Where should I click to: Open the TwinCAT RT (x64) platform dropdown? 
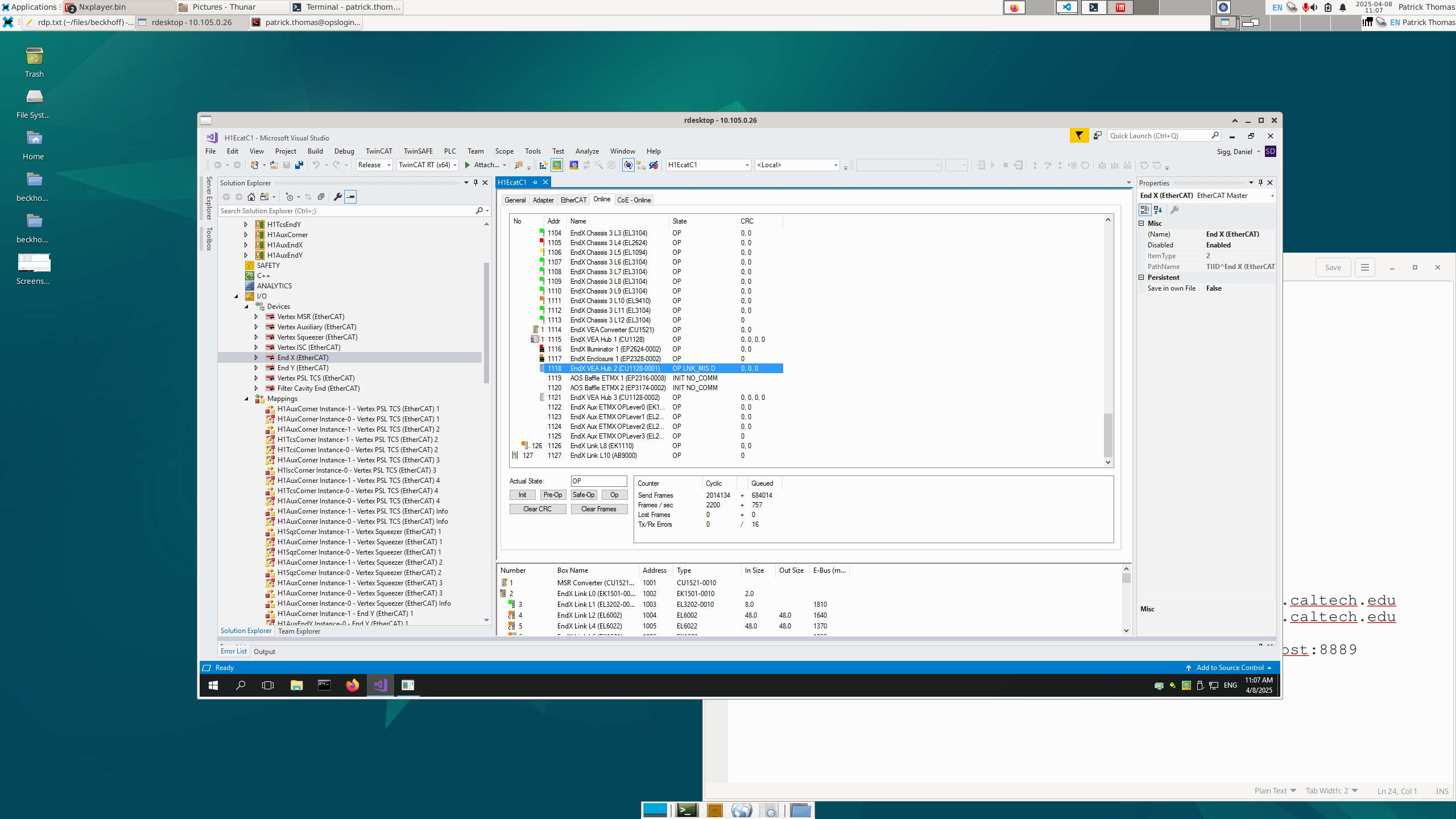[428, 165]
